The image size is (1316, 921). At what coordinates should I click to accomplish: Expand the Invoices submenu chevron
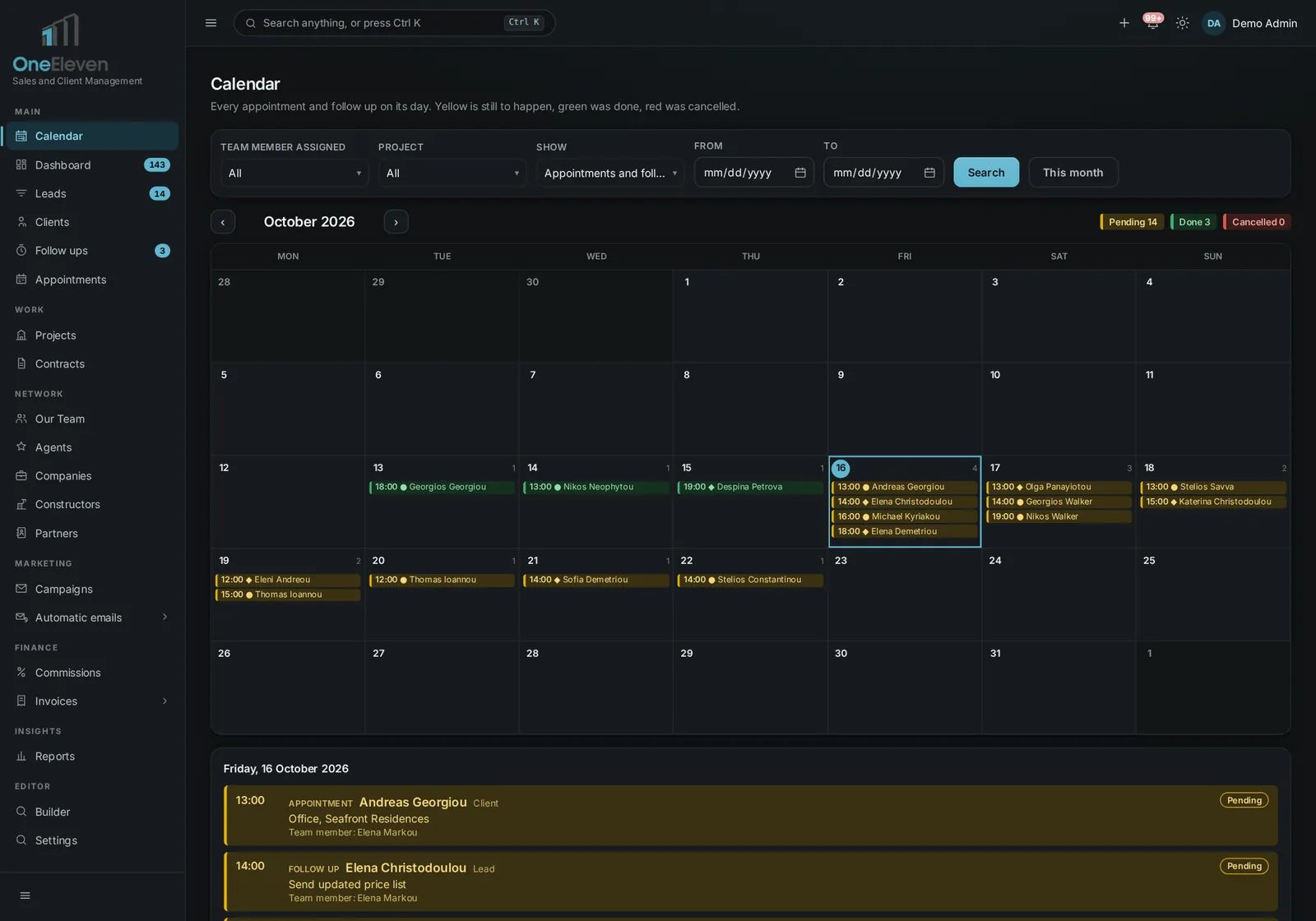[x=164, y=701]
